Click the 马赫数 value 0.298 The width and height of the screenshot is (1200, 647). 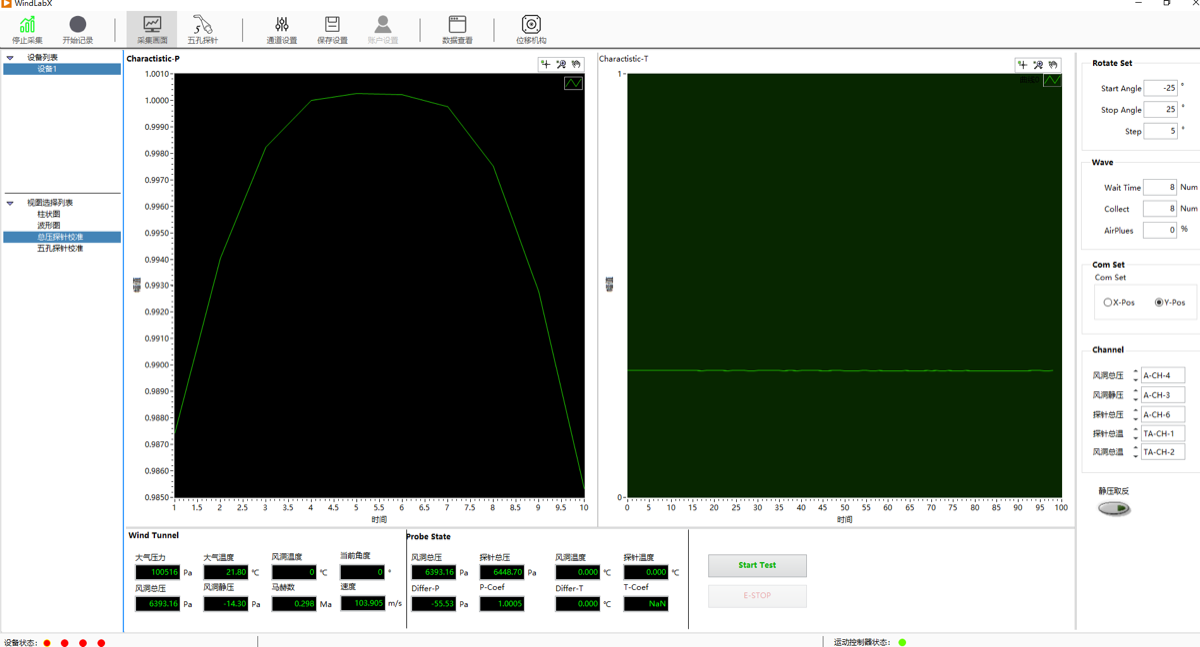point(294,604)
